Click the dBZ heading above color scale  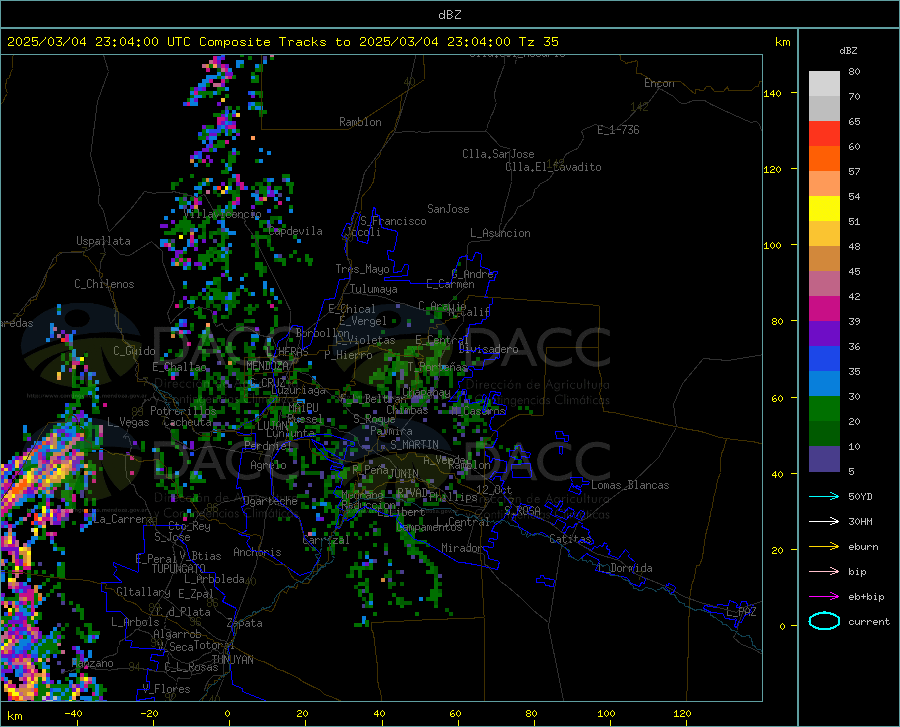tap(848, 50)
